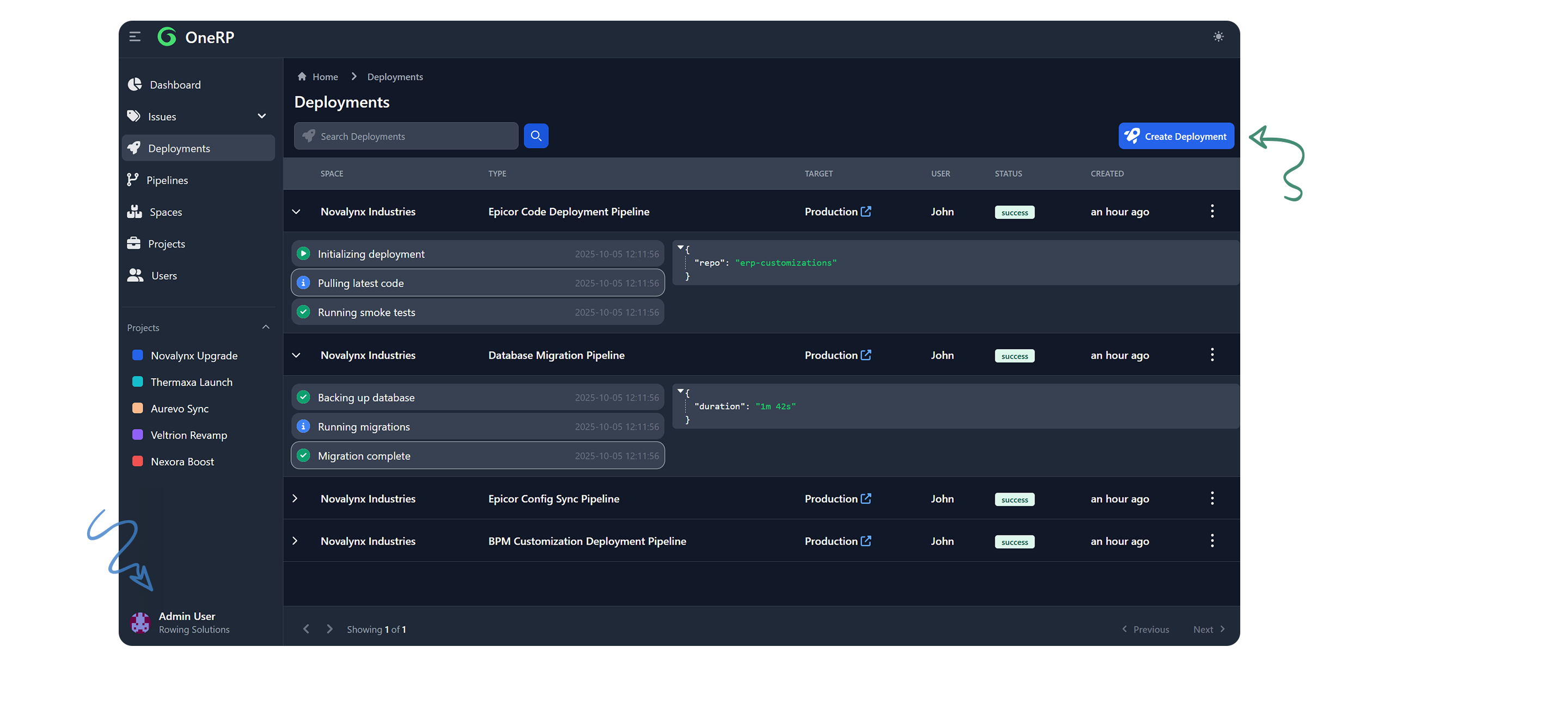Screen dimensions: 1568x727
Task: Collapse the Projects sidebar section
Action: pyautogui.click(x=265, y=327)
